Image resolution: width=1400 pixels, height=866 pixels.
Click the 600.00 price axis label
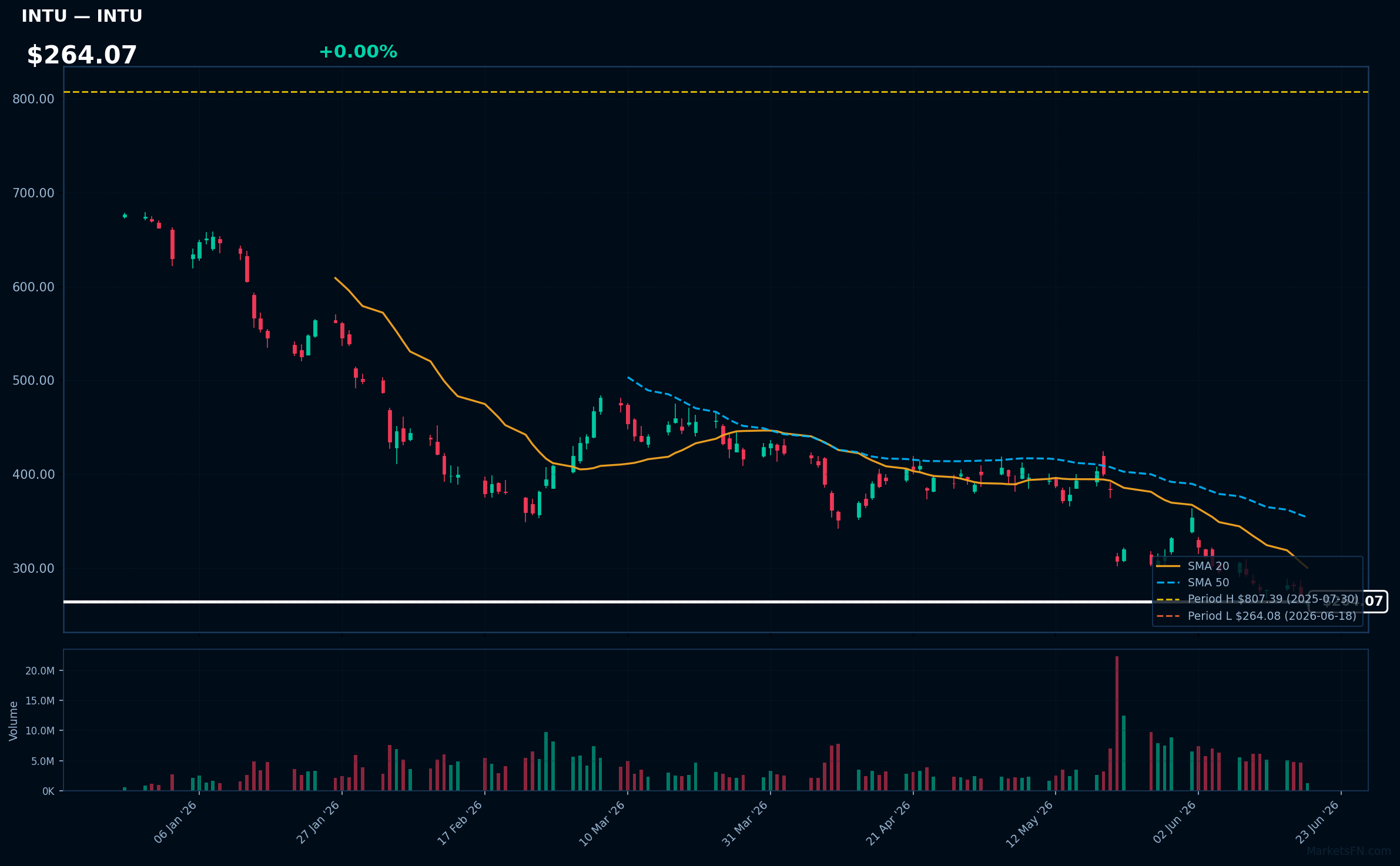pyautogui.click(x=34, y=287)
